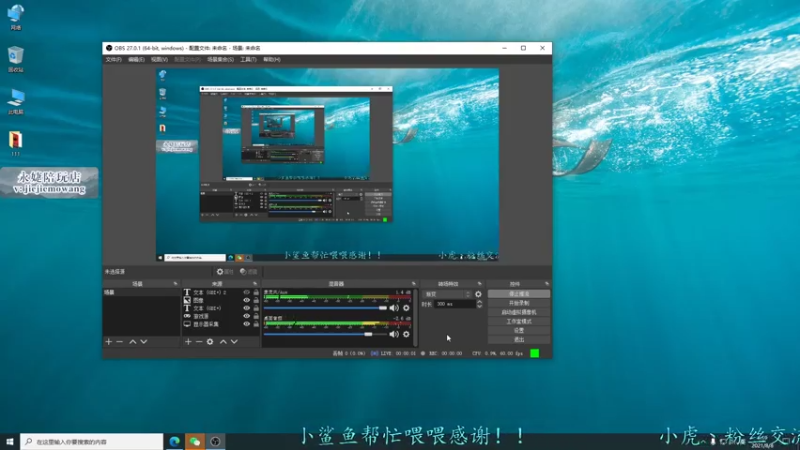The width and height of the screenshot is (800, 450).
Task: Toggle visibility of 文本 (GDI+) 2 source
Action: [246, 292]
